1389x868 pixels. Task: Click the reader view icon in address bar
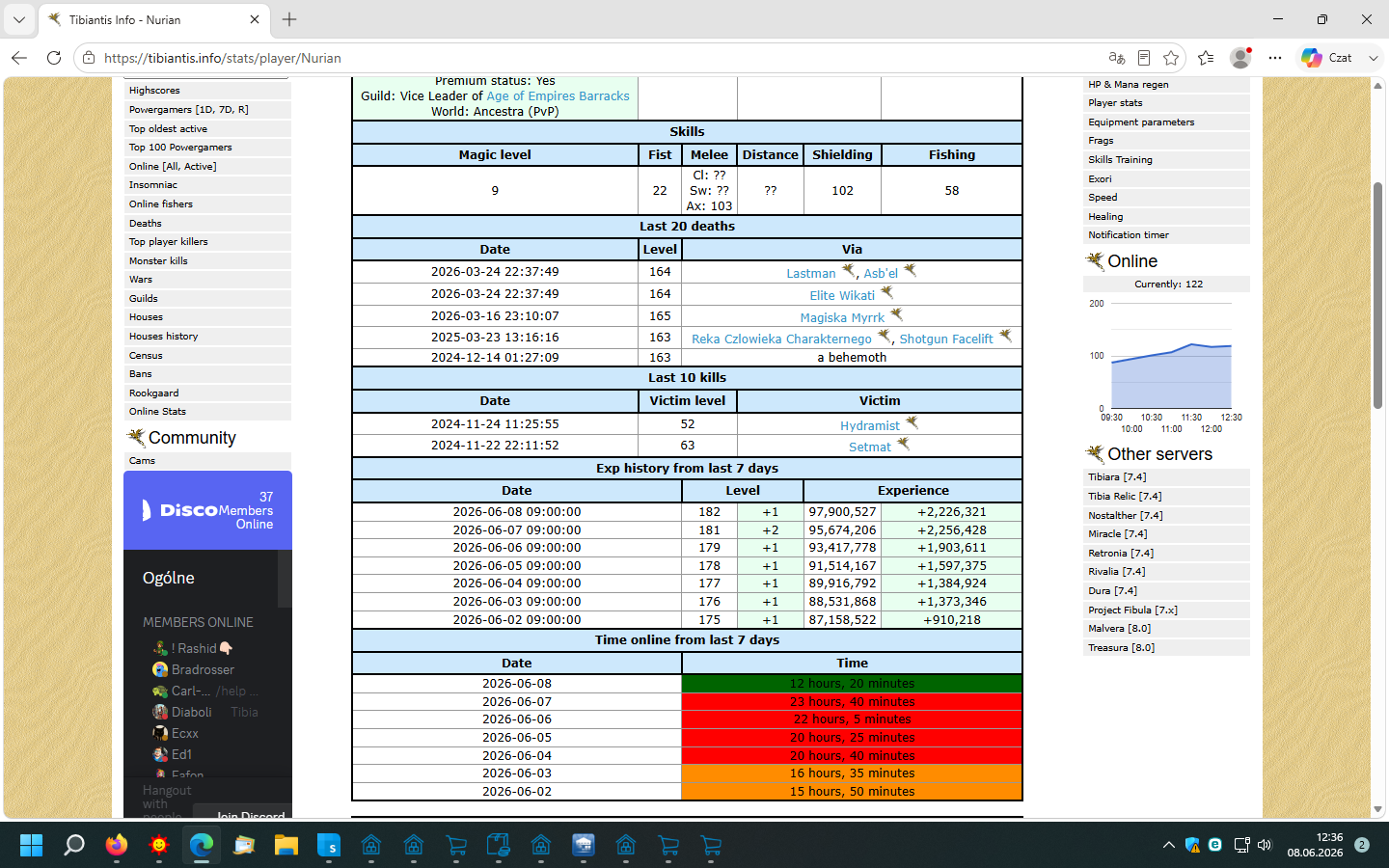[x=1144, y=58]
